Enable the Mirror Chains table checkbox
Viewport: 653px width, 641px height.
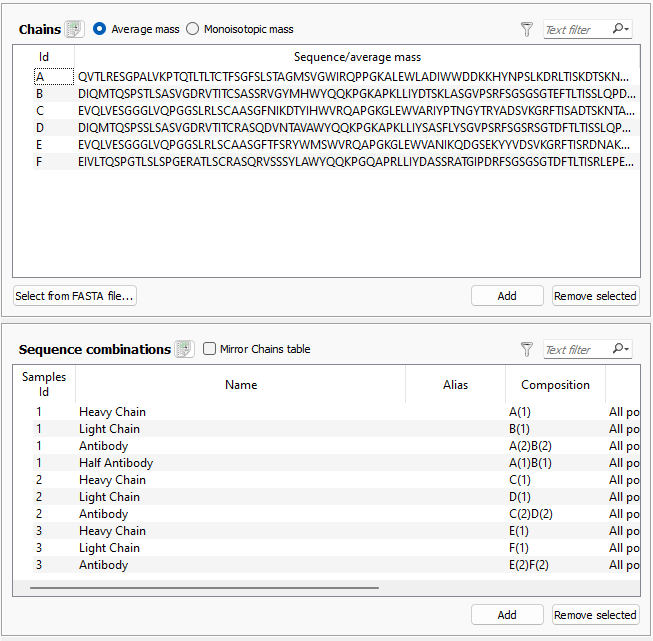pos(209,349)
